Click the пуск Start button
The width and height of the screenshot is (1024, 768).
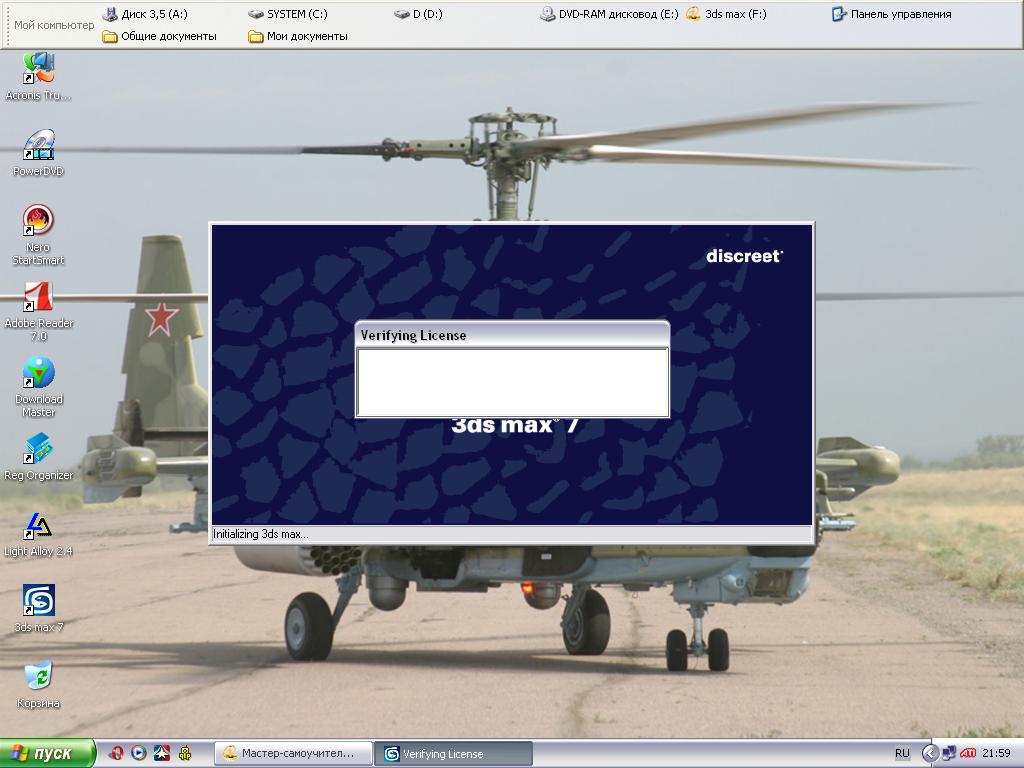pos(48,753)
